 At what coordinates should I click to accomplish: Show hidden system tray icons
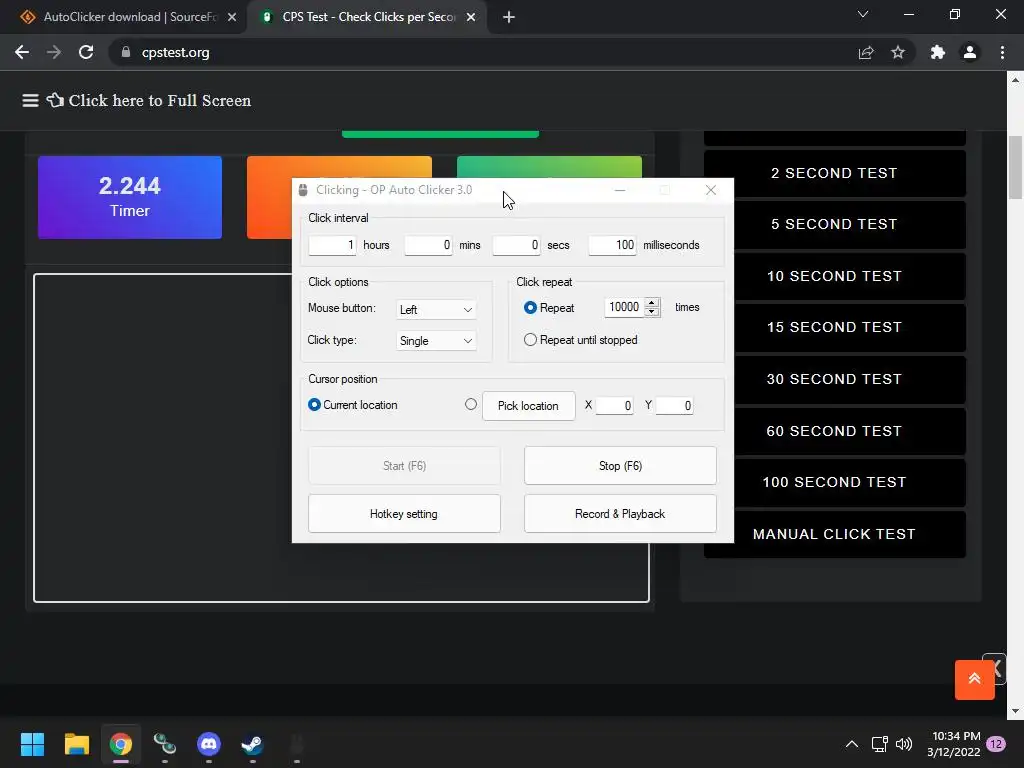(852, 744)
